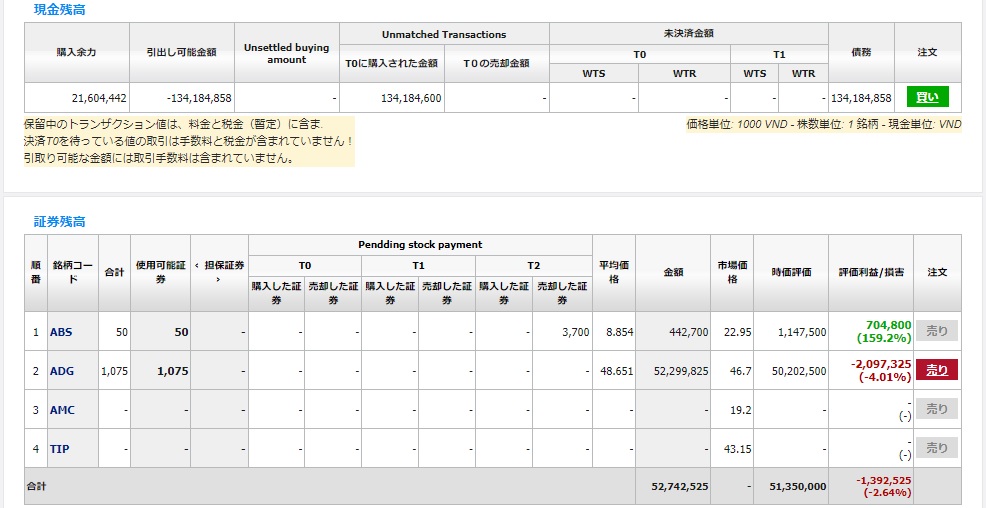The height and width of the screenshot is (508, 986).
Task: Click the 現金残高 section heading
Action: click(60, 8)
